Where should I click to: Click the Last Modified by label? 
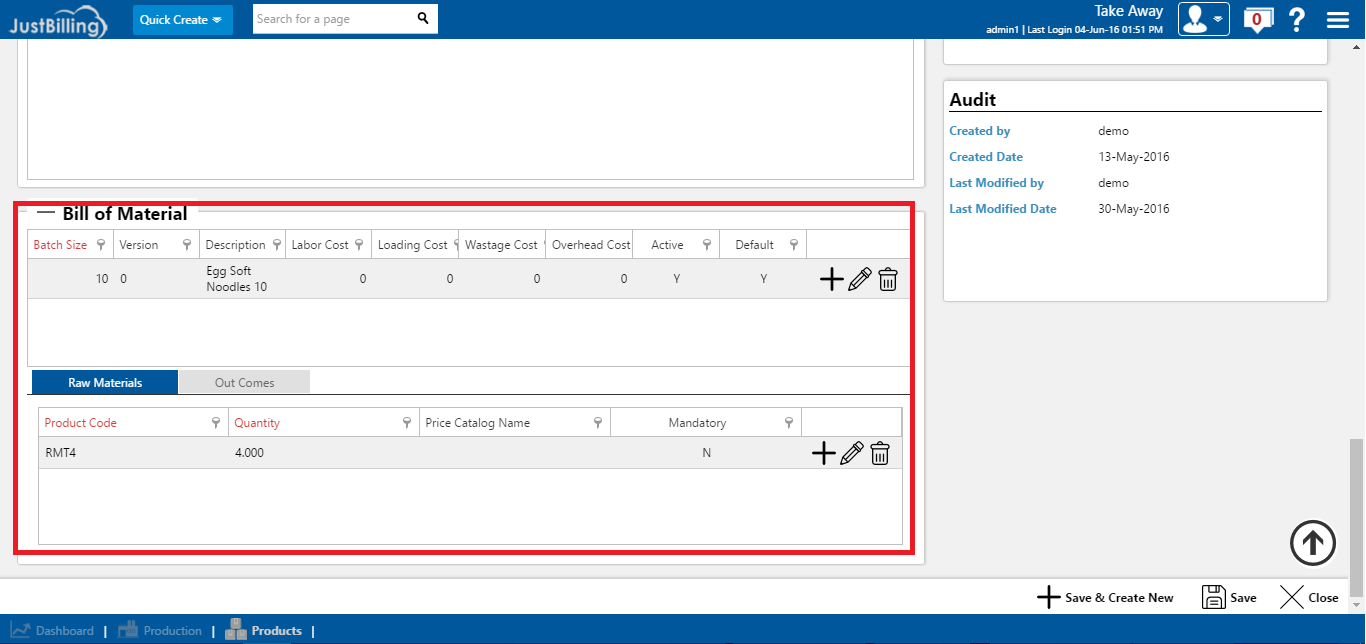pos(997,183)
